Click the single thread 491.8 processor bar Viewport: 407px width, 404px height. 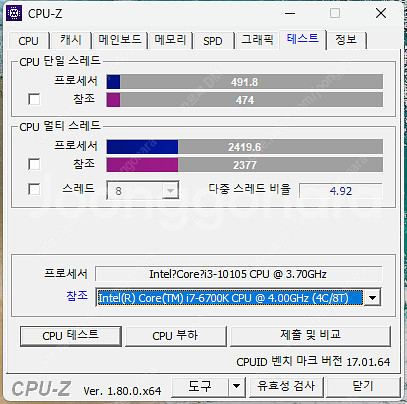point(244,82)
